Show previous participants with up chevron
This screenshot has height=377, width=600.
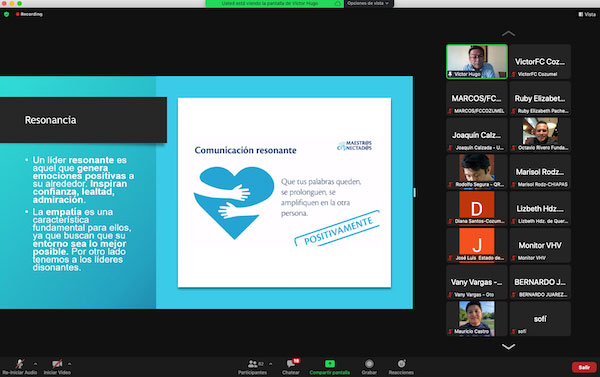[508, 34]
